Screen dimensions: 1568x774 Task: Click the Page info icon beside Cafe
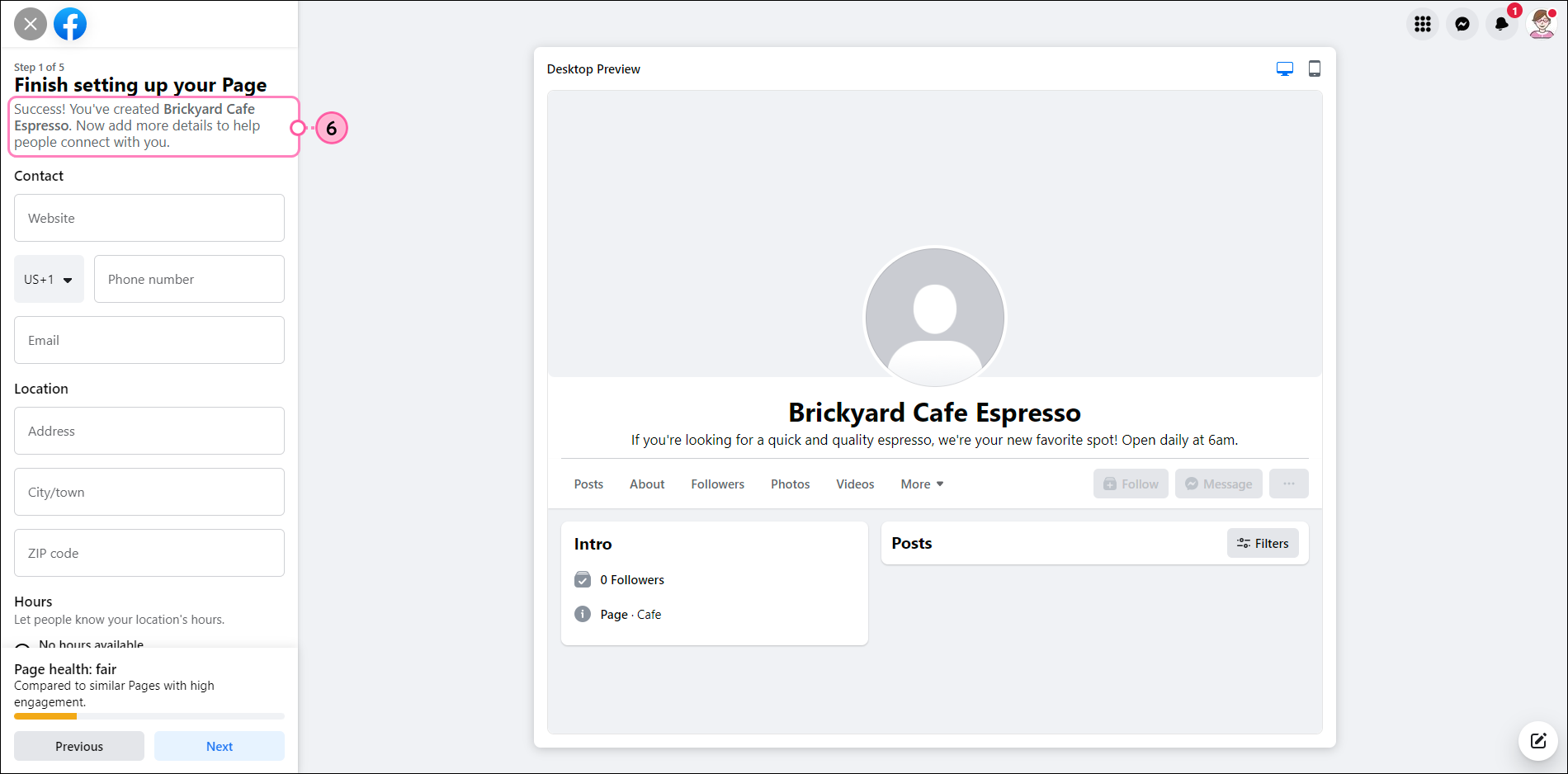[x=583, y=614]
